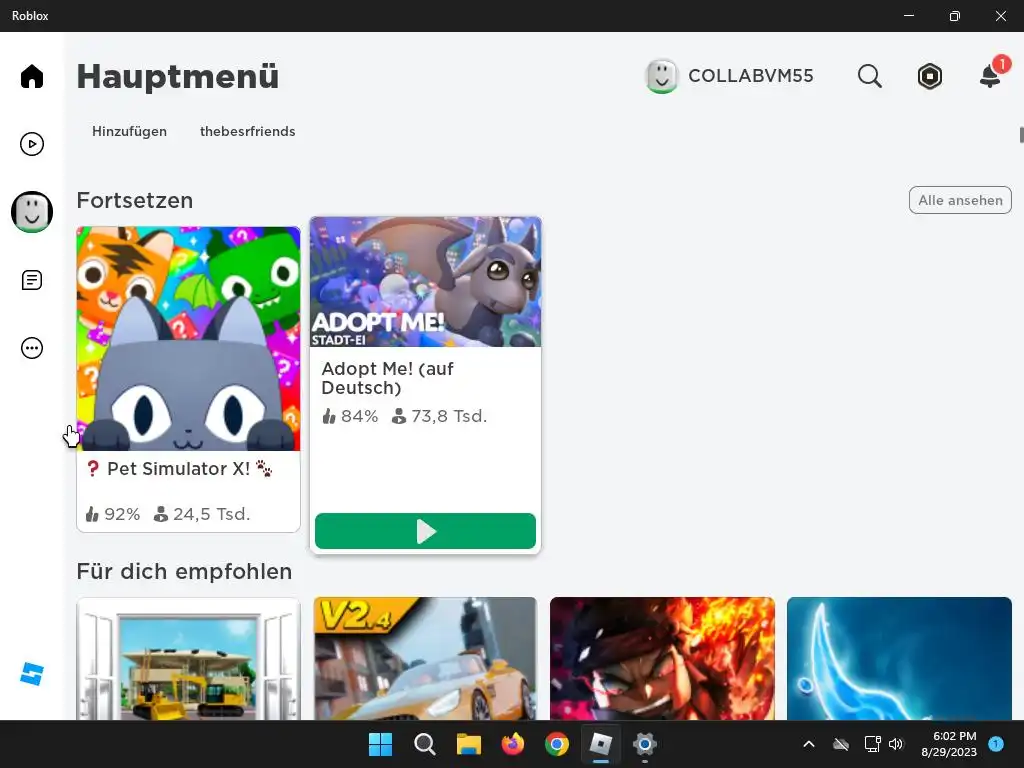Screen dimensions: 1024x768
Task: Click the network tray icon
Action: pyautogui.click(x=872, y=744)
